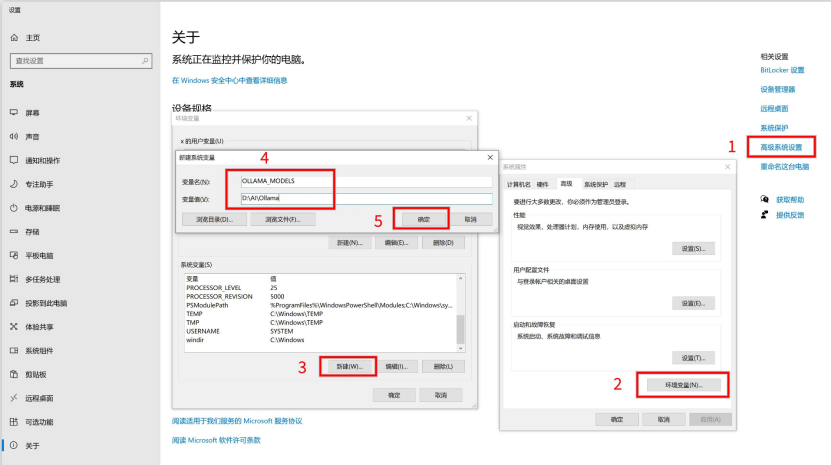Select the Advanced (高级) tab

567,184
